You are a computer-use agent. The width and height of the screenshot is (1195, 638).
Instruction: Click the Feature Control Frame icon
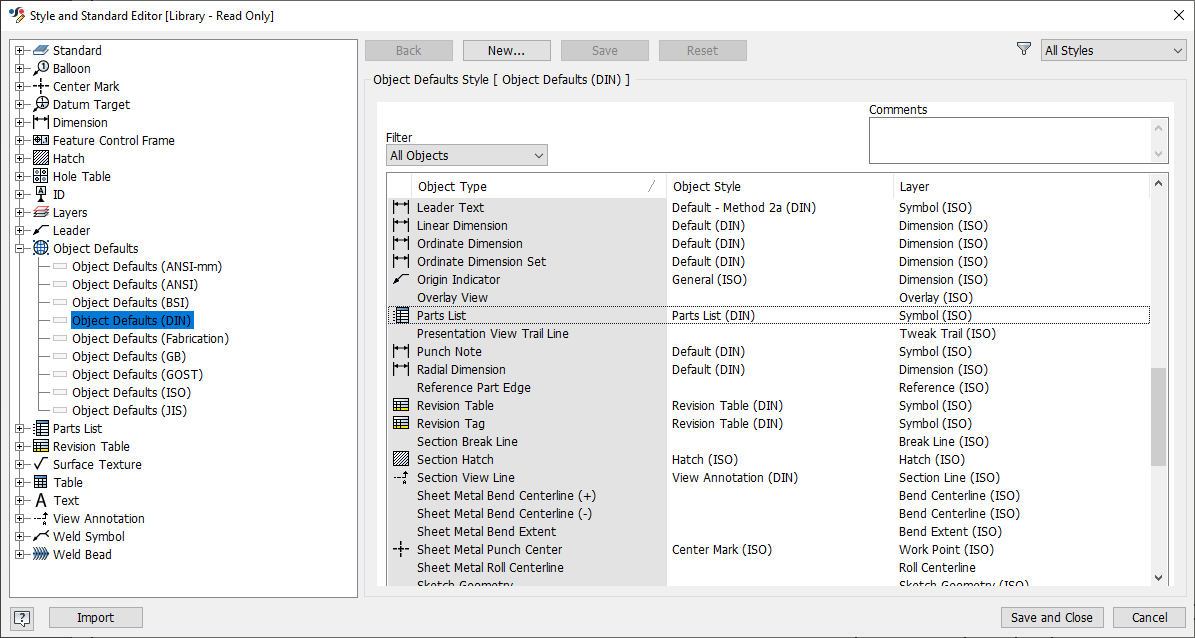click(41, 140)
